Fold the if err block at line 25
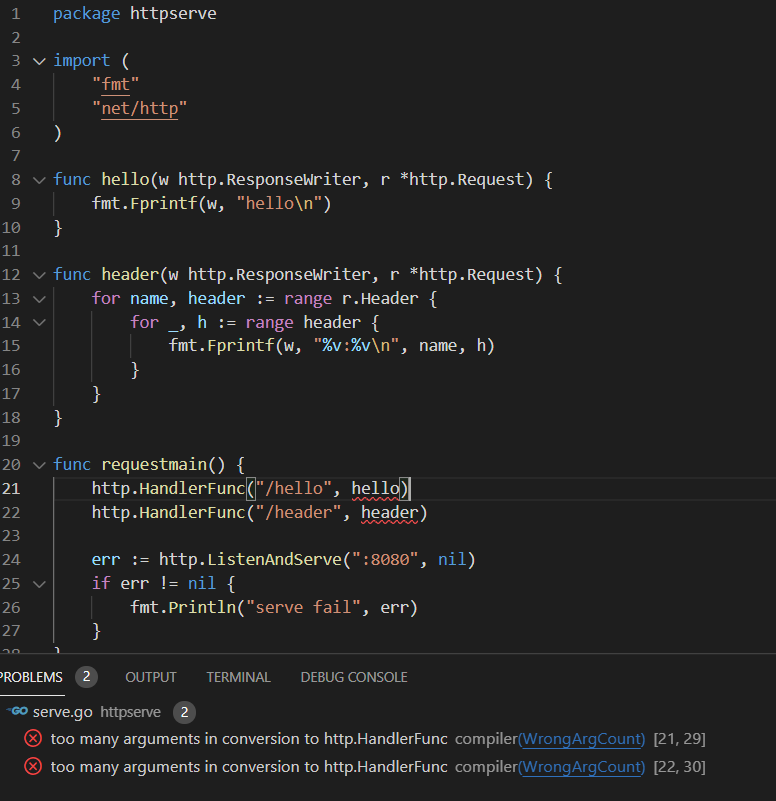The height and width of the screenshot is (801, 776). pos(39,584)
